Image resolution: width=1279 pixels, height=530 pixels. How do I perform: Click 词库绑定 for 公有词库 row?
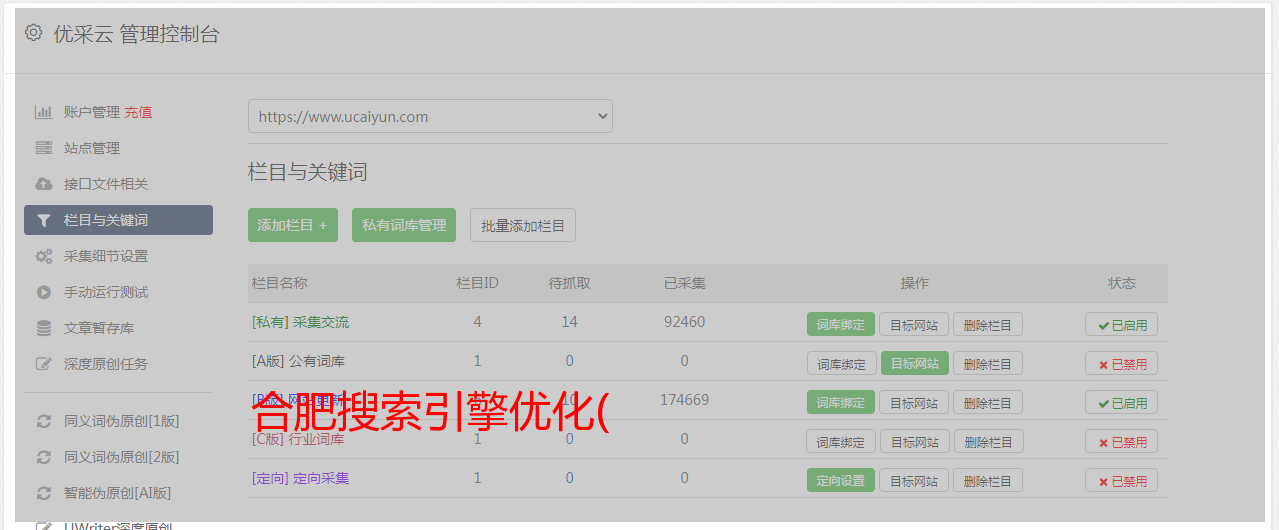point(841,363)
